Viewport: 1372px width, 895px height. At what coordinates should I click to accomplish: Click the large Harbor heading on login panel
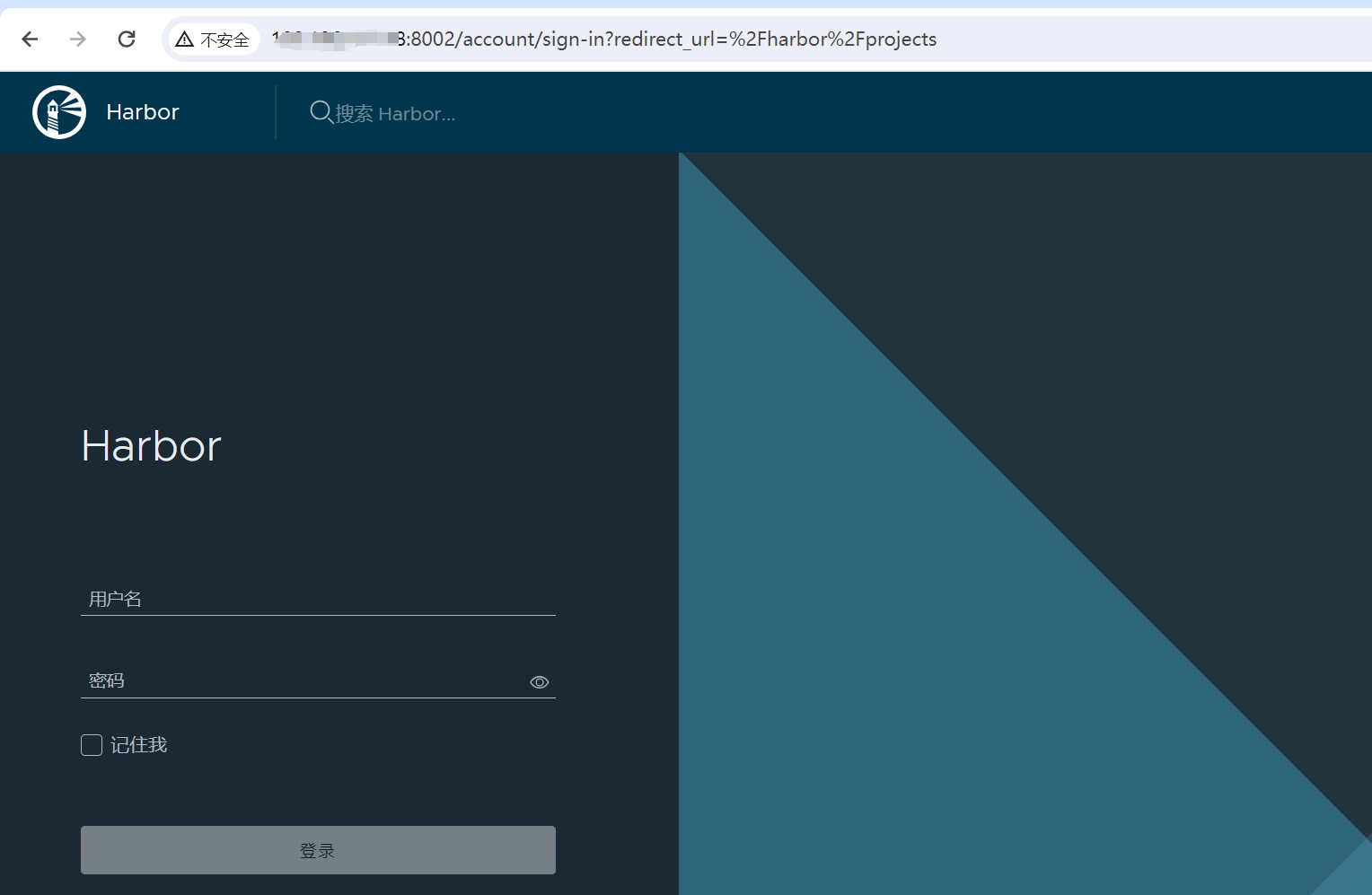(150, 445)
